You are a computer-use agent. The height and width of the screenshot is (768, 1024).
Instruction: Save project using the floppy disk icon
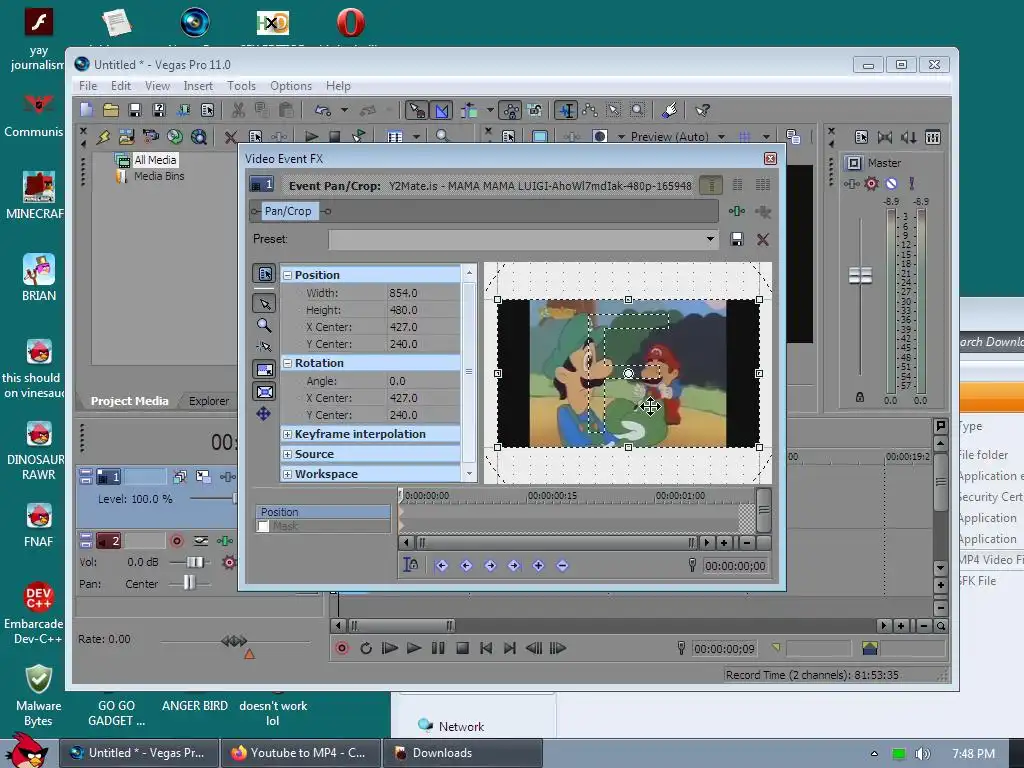pyautogui.click(x=135, y=110)
